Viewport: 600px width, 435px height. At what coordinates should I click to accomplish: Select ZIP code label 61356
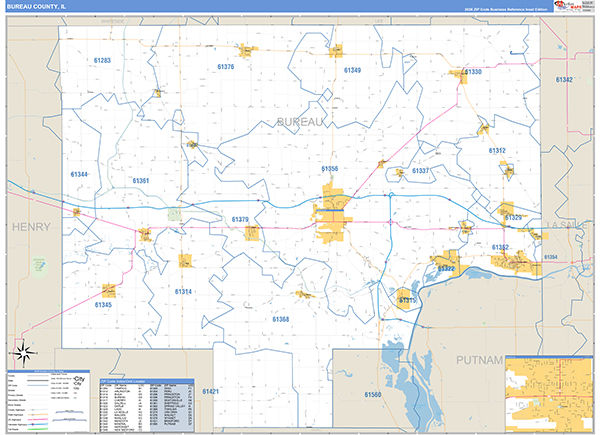pyautogui.click(x=329, y=168)
